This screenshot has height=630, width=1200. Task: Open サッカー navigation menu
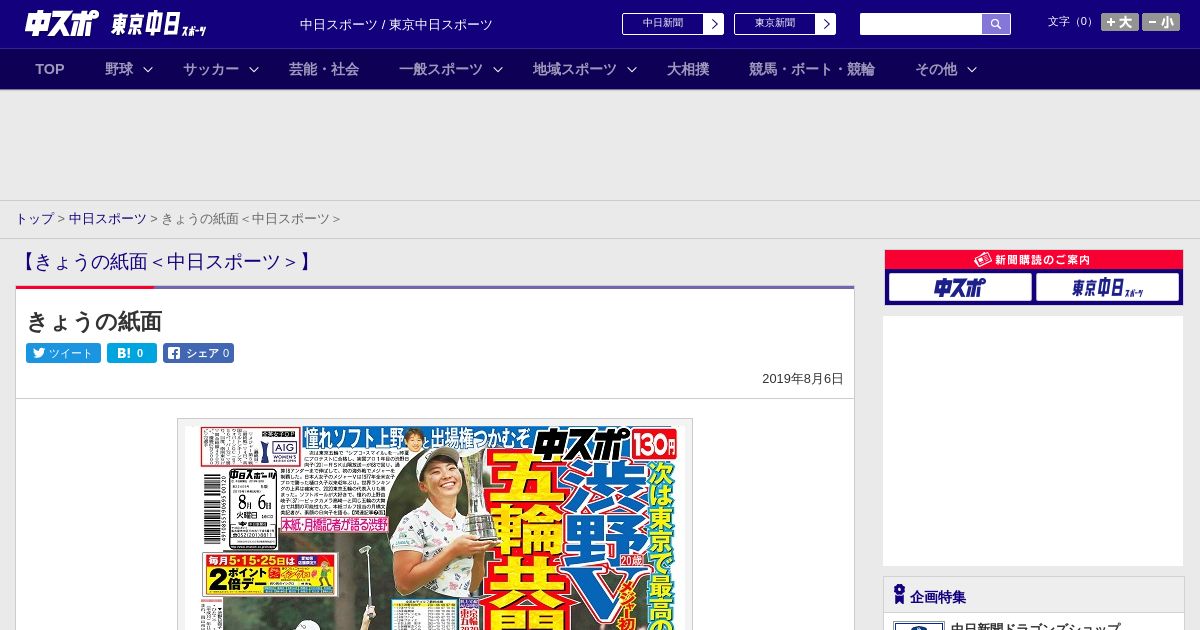[211, 69]
